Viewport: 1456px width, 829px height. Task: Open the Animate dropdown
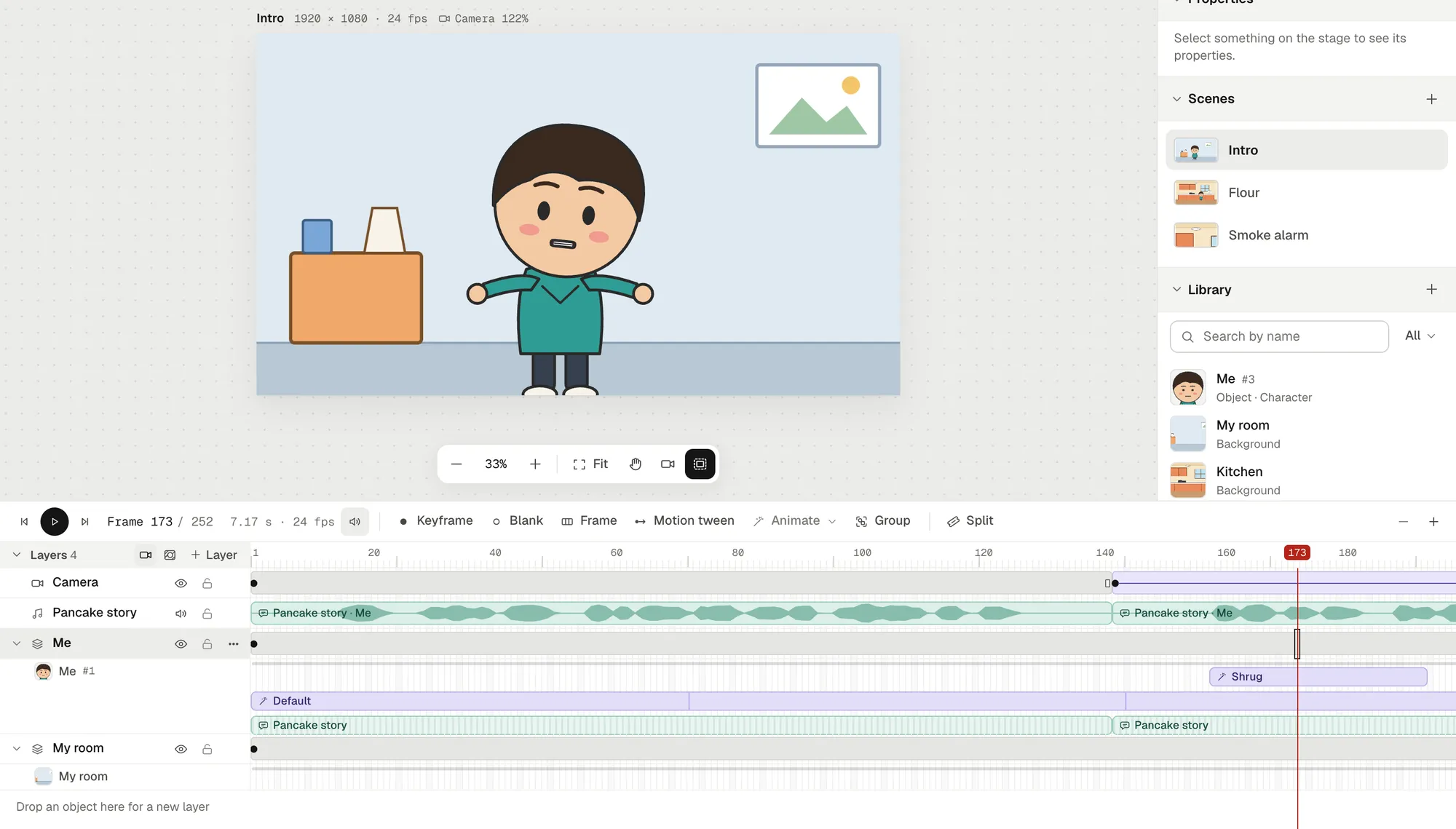click(794, 521)
